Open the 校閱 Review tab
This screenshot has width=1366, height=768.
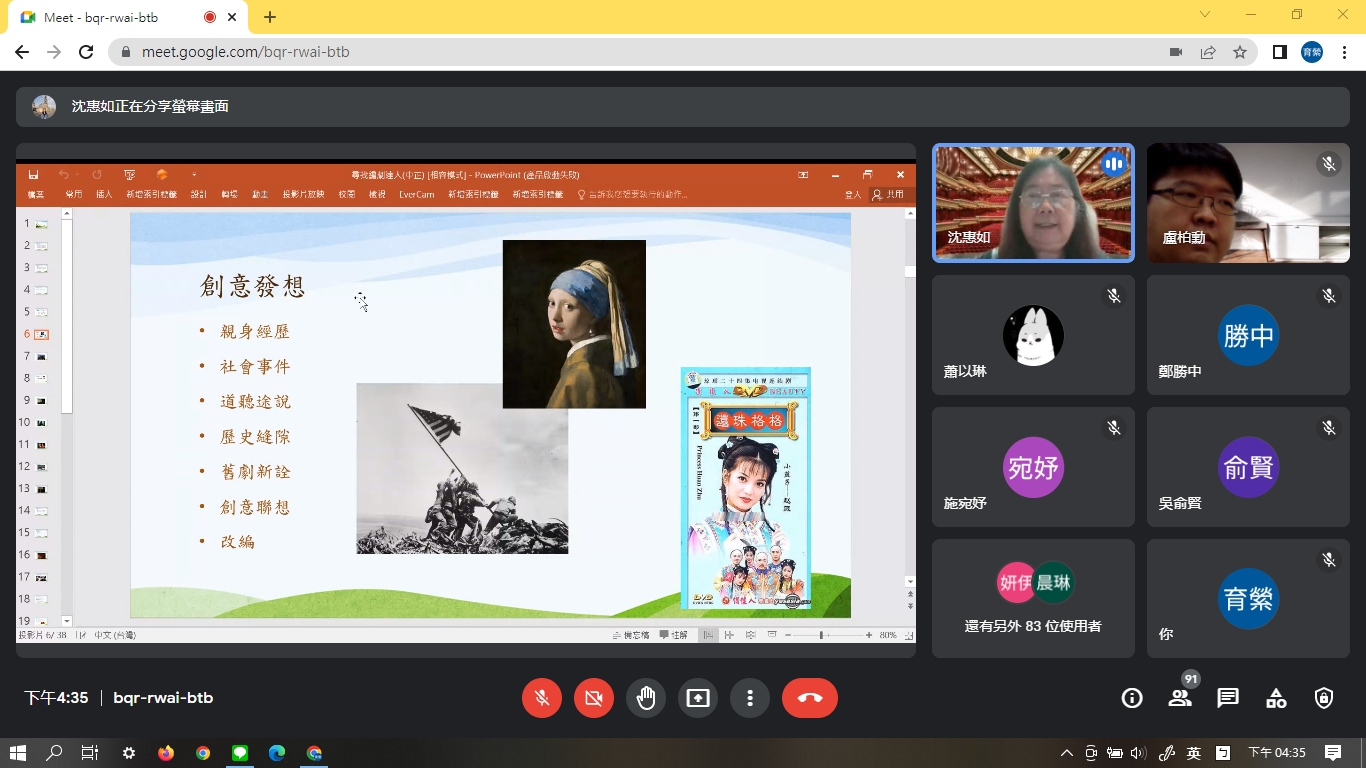pyautogui.click(x=347, y=194)
